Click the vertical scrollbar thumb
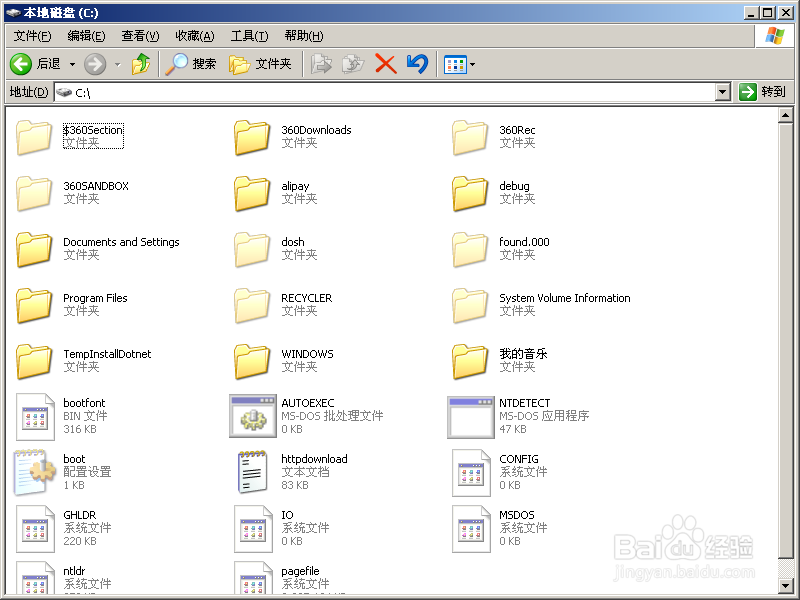This screenshot has width=800, height=600. 786,340
